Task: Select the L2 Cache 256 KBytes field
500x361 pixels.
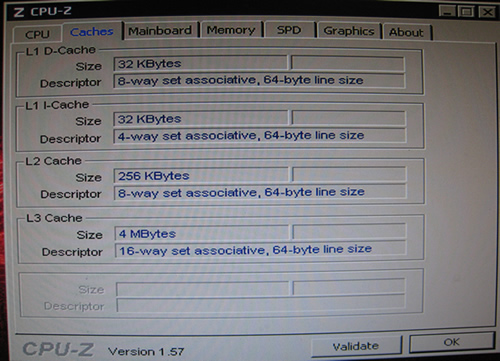Action: 201,175
